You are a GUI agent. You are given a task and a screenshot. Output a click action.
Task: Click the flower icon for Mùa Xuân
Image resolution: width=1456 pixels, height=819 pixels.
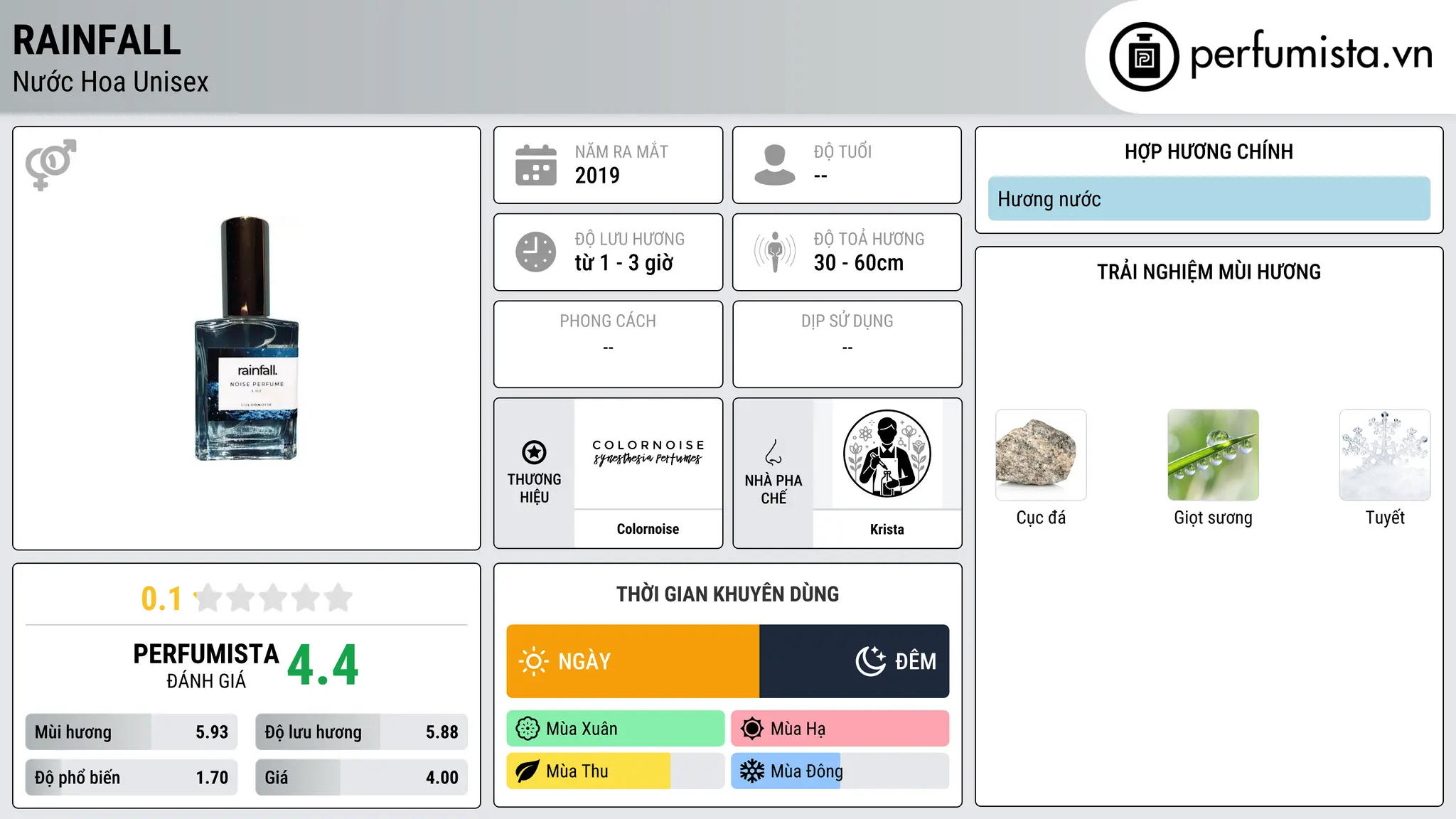(528, 729)
